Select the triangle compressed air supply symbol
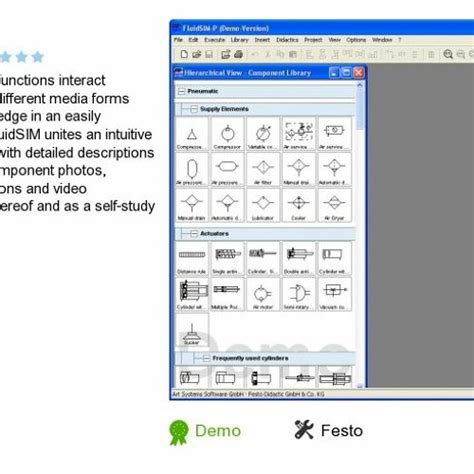The width and height of the screenshot is (474, 474). pos(192,134)
